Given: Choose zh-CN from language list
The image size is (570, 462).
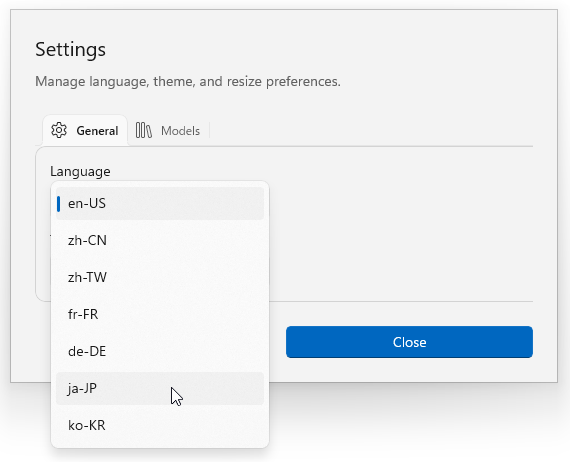Looking at the screenshot, I should pyautogui.click(x=160, y=240).
